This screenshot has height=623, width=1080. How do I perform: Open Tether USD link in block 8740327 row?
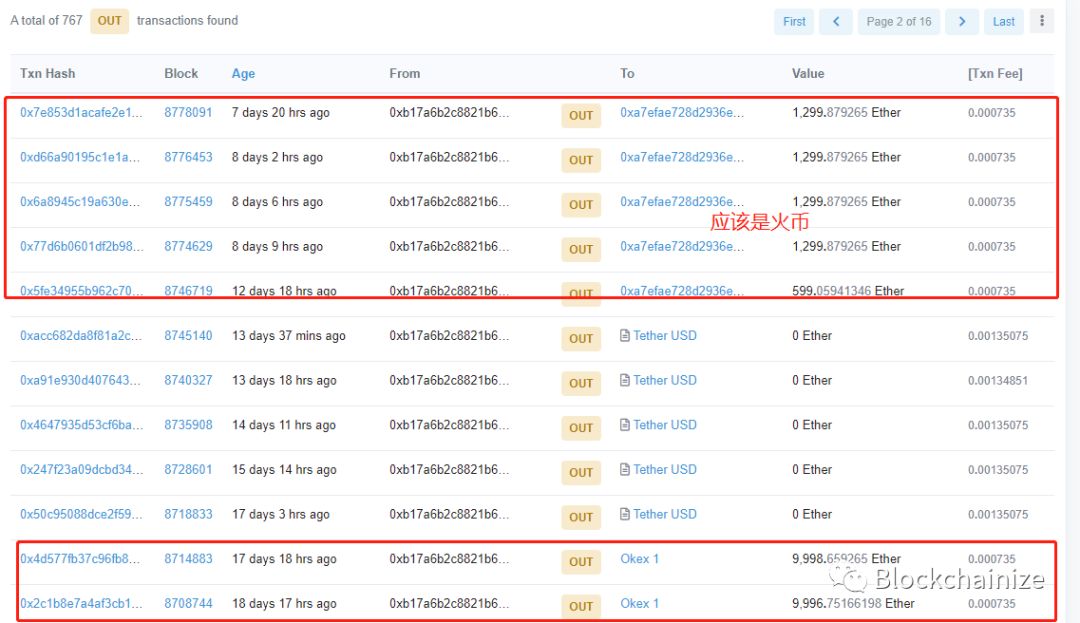click(x=665, y=381)
